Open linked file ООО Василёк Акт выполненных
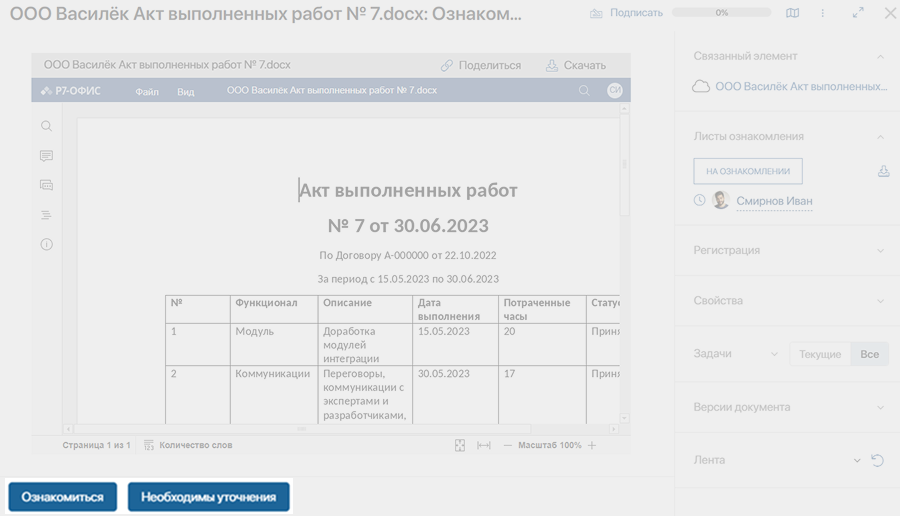Viewport: 900px width, 516px height. (x=801, y=87)
